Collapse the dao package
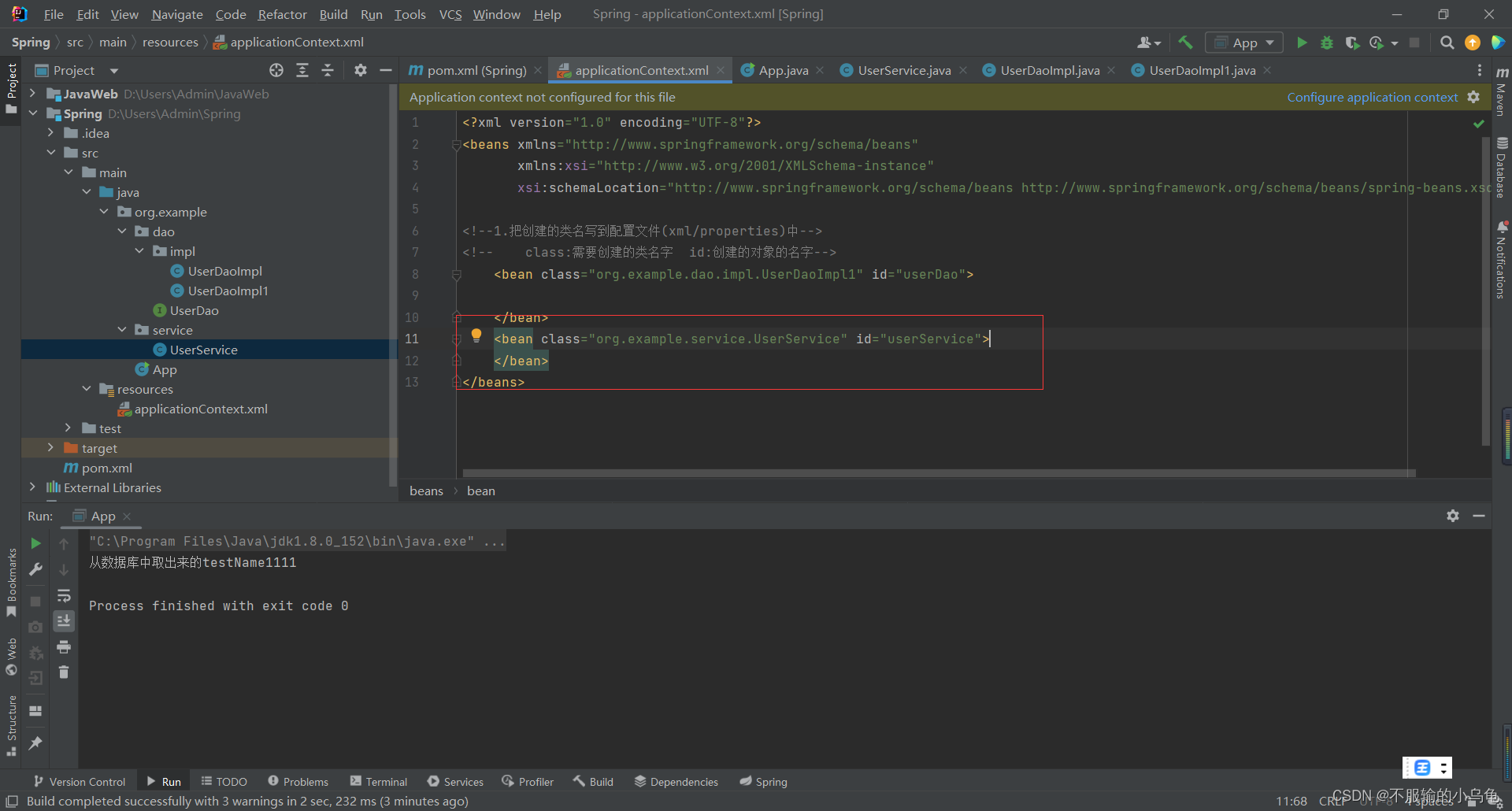This screenshot has height=811, width=1512. coord(122,231)
